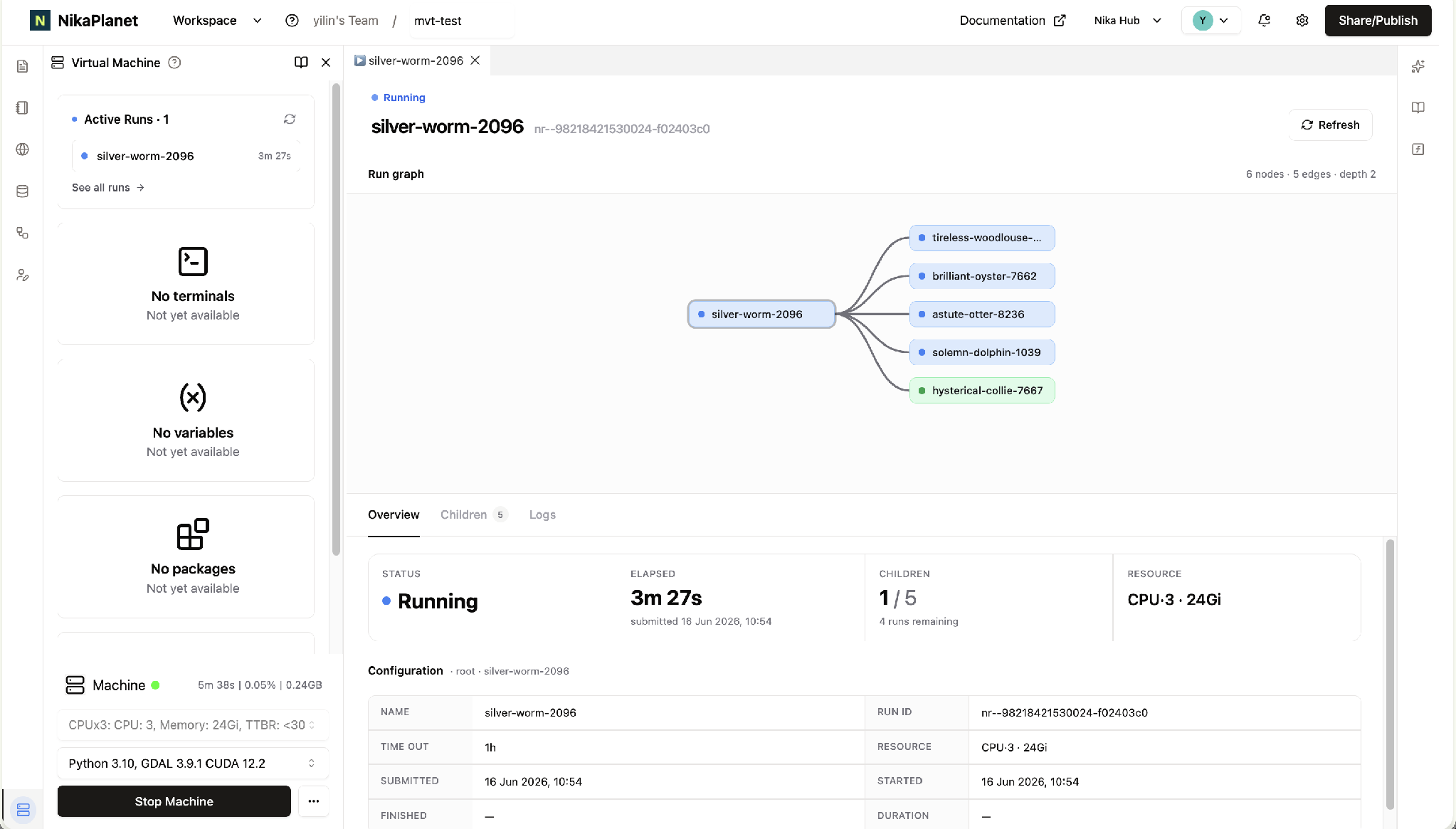Open the notifications bell icon
This screenshot has width=1456, height=829.
pos(1264,21)
